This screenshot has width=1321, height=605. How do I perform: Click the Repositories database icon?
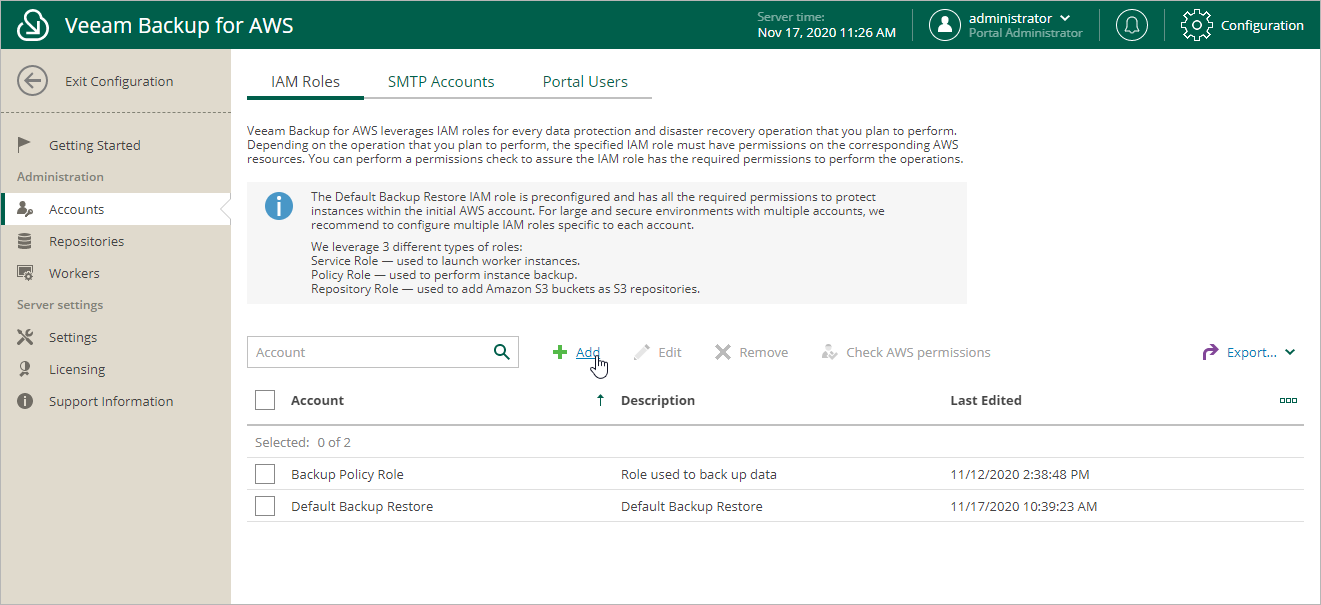click(x=25, y=241)
